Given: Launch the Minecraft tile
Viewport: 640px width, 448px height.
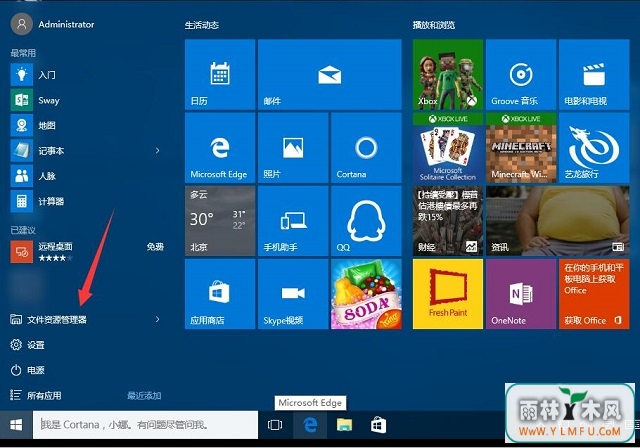Looking at the screenshot, I should [521, 148].
